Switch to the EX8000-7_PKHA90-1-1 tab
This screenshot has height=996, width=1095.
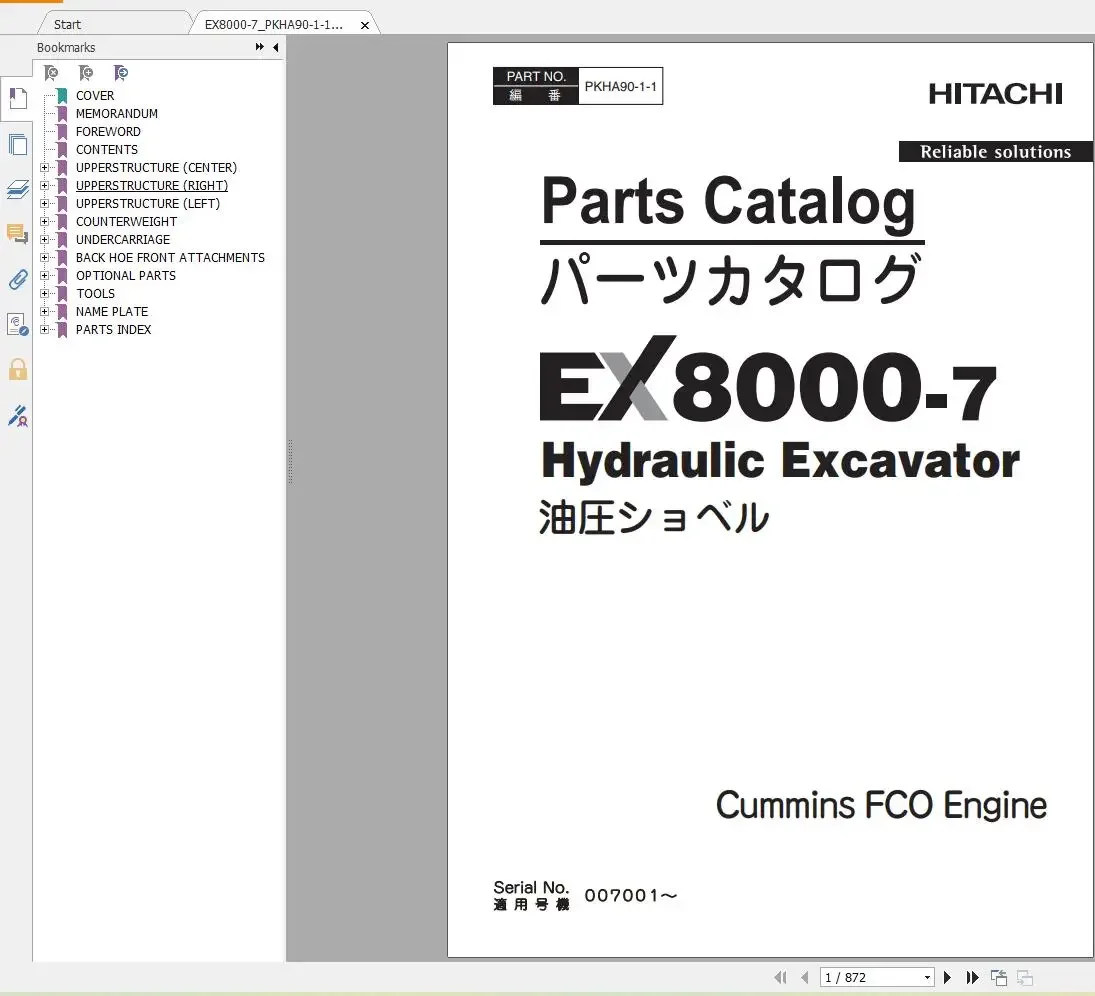coord(275,23)
